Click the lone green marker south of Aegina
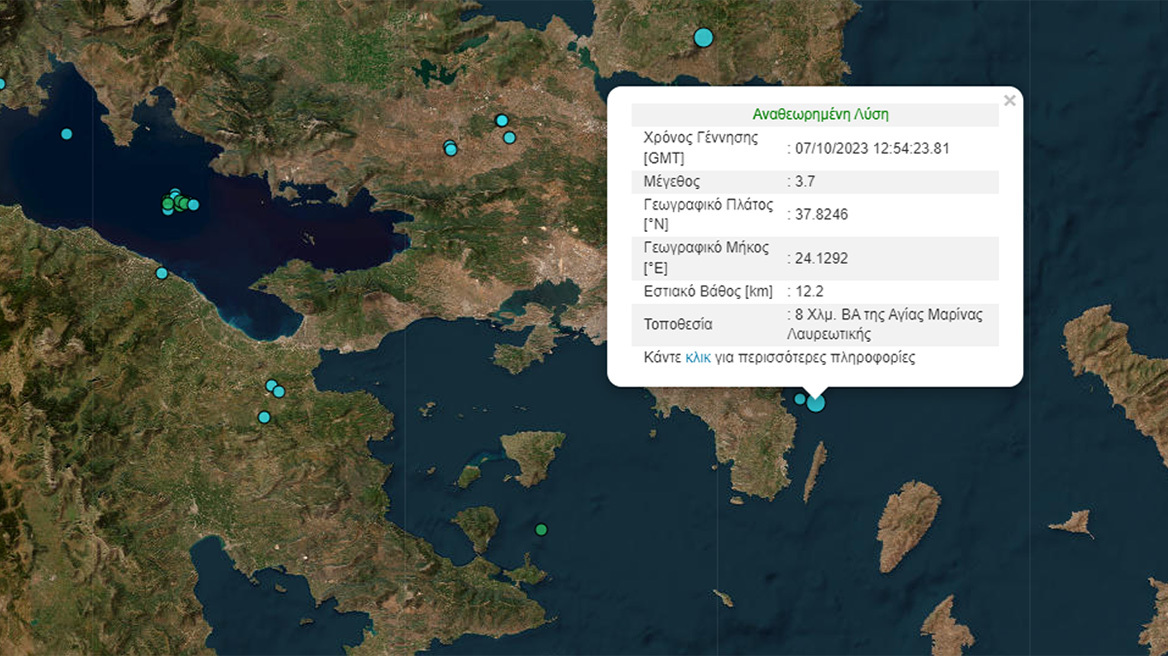The height and width of the screenshot is (656, 1168). 541,529
